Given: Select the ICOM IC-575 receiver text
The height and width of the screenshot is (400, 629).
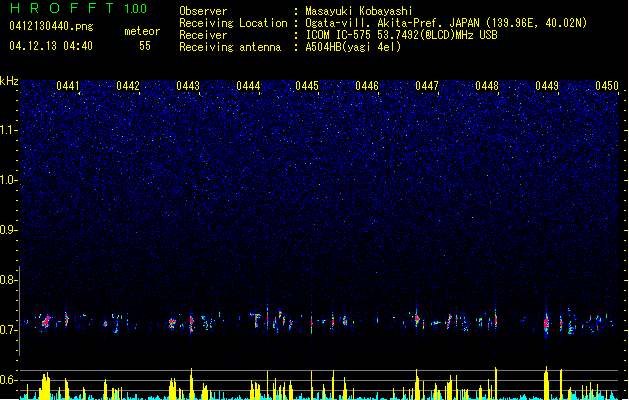Looking at the screenshot, I should 401,35.
